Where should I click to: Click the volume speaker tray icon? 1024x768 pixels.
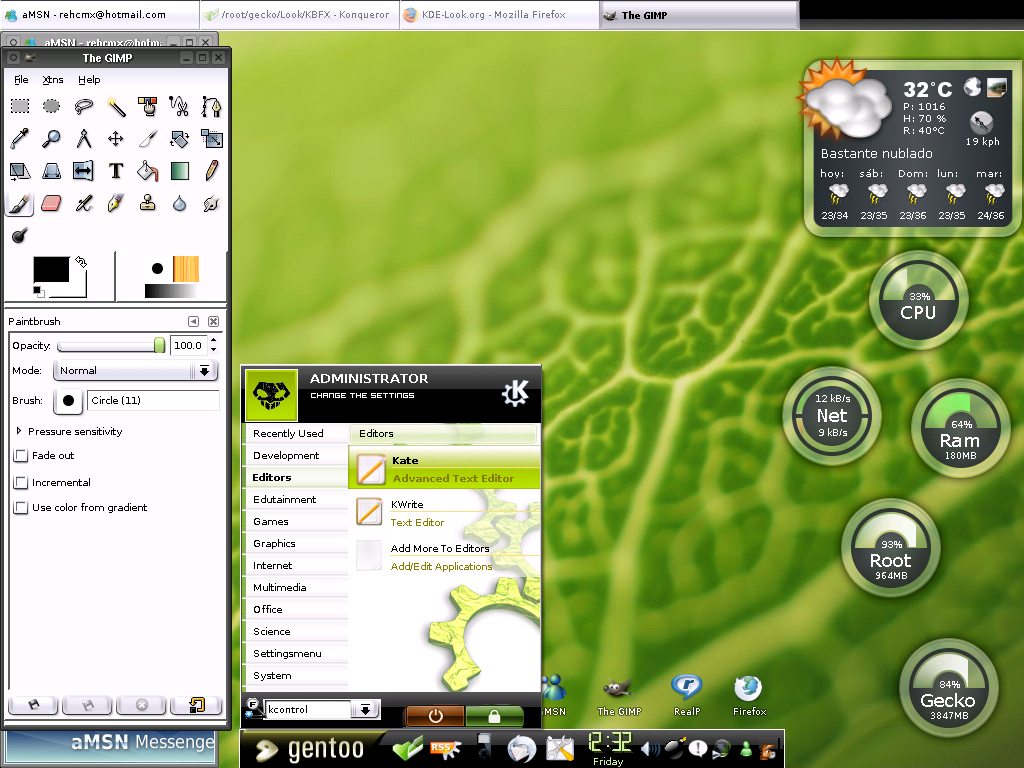click(650, 748)
